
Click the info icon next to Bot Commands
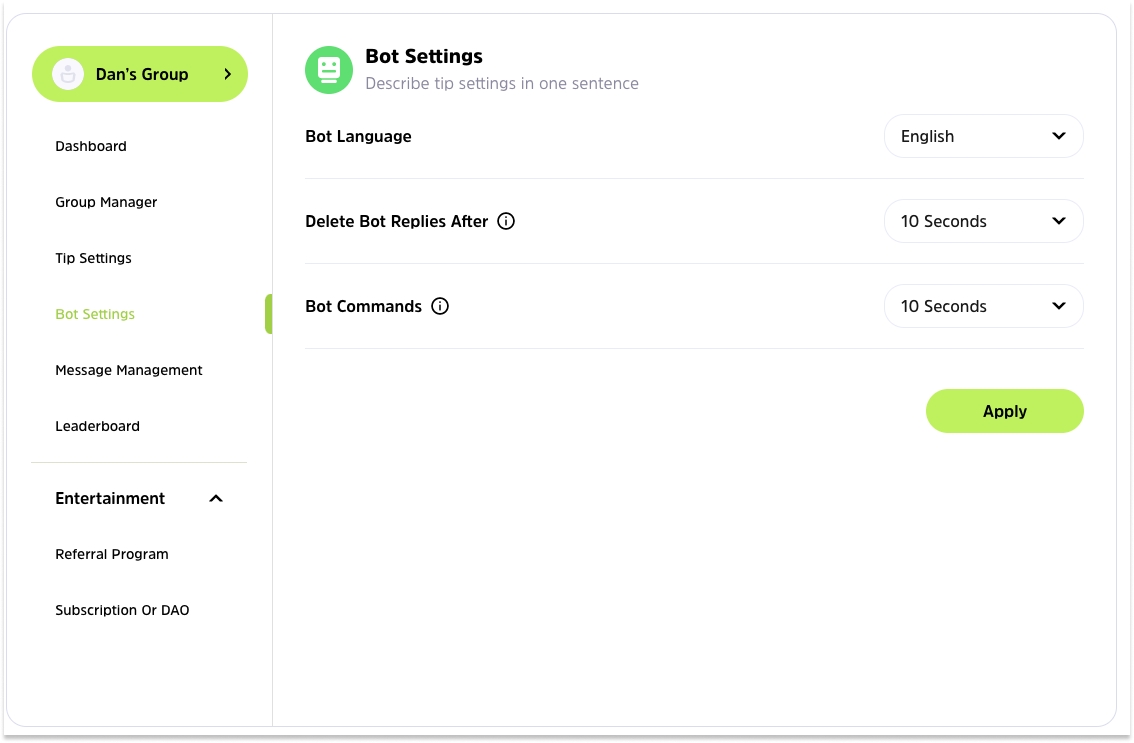point(440,306)
